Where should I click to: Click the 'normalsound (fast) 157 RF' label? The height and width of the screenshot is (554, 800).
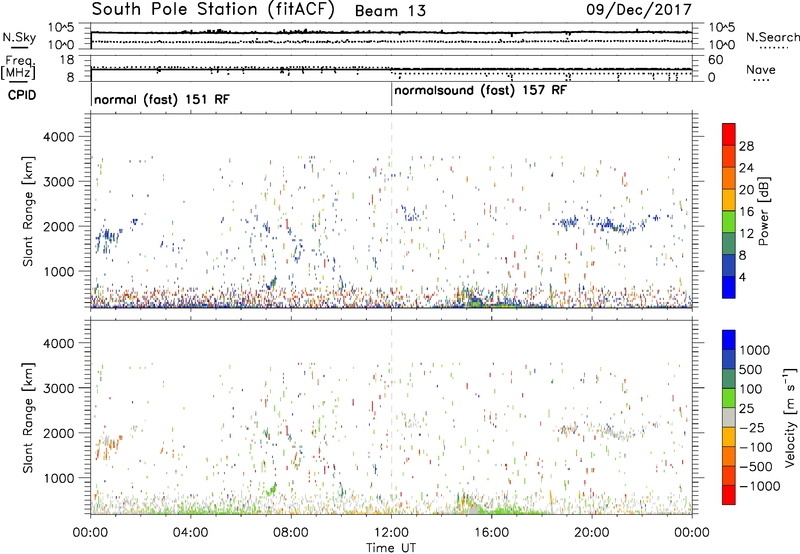click(x=481, y=90)
